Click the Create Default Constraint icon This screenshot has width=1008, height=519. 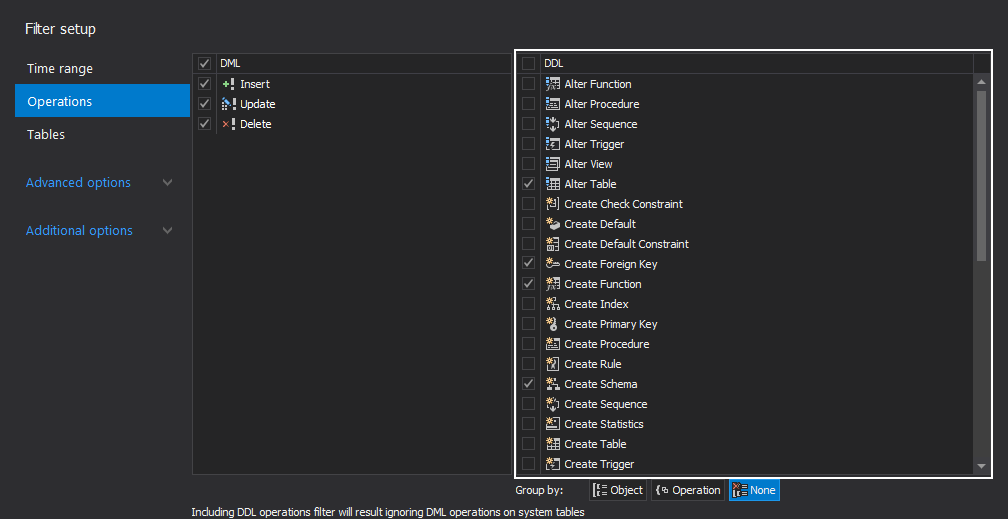[x=552, y=244]
